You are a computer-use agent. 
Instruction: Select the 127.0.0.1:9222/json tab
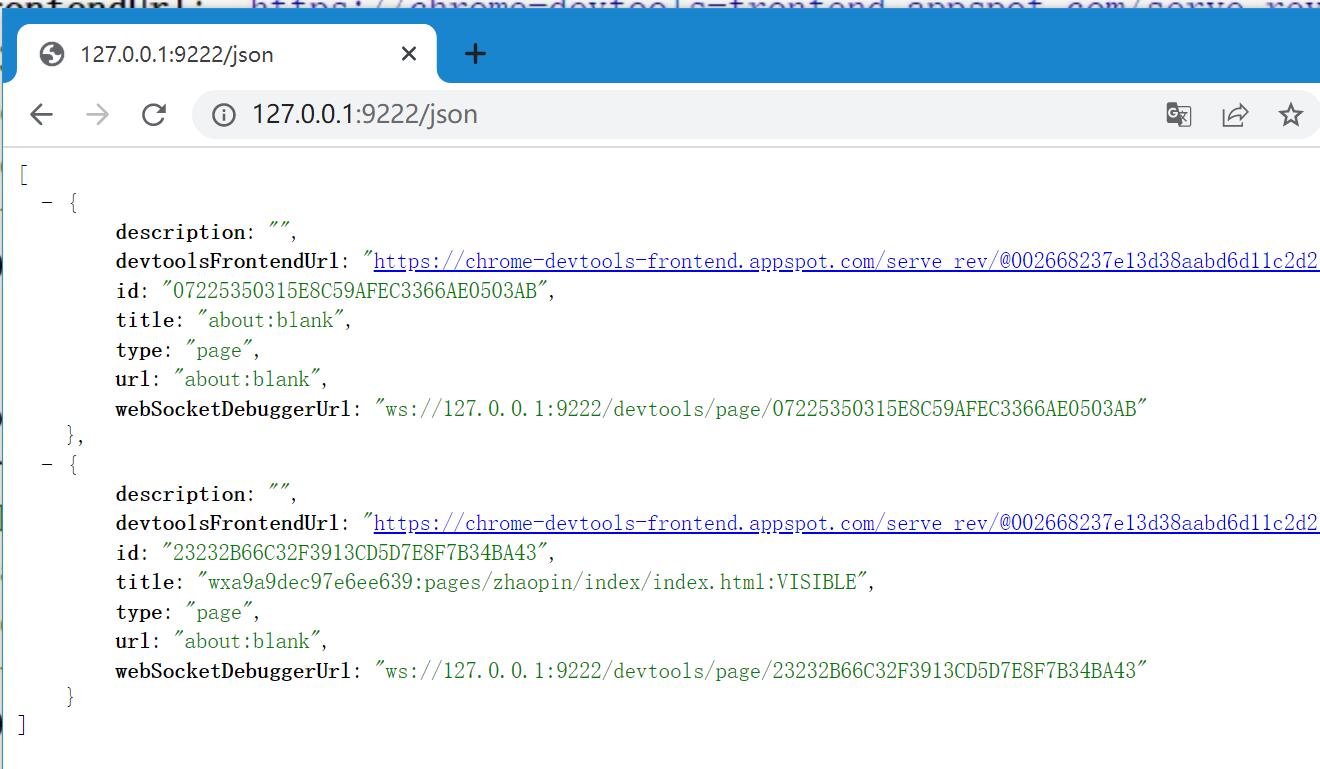pos(228,54)
